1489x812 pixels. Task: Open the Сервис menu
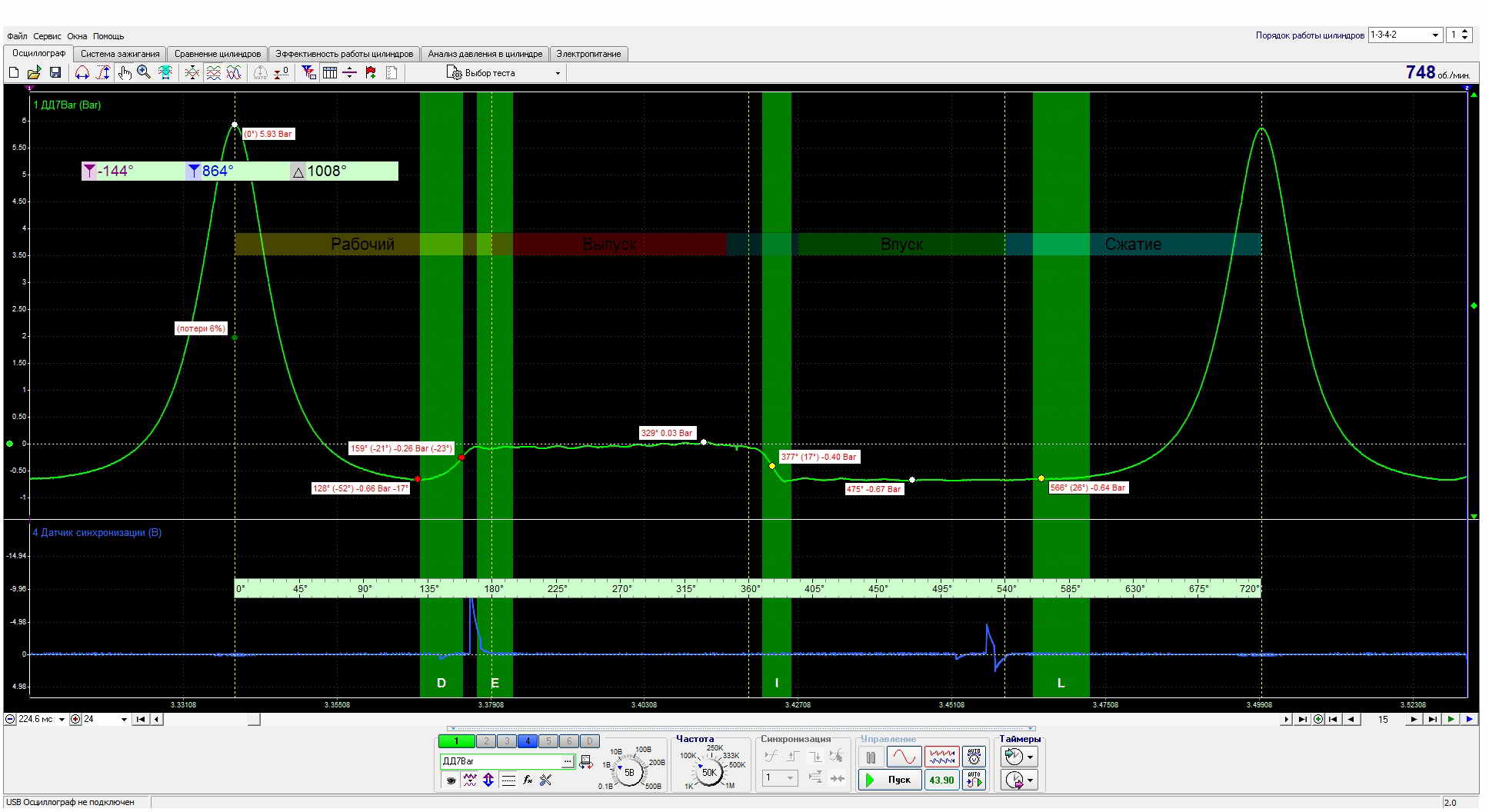click(x=47, y=36)
